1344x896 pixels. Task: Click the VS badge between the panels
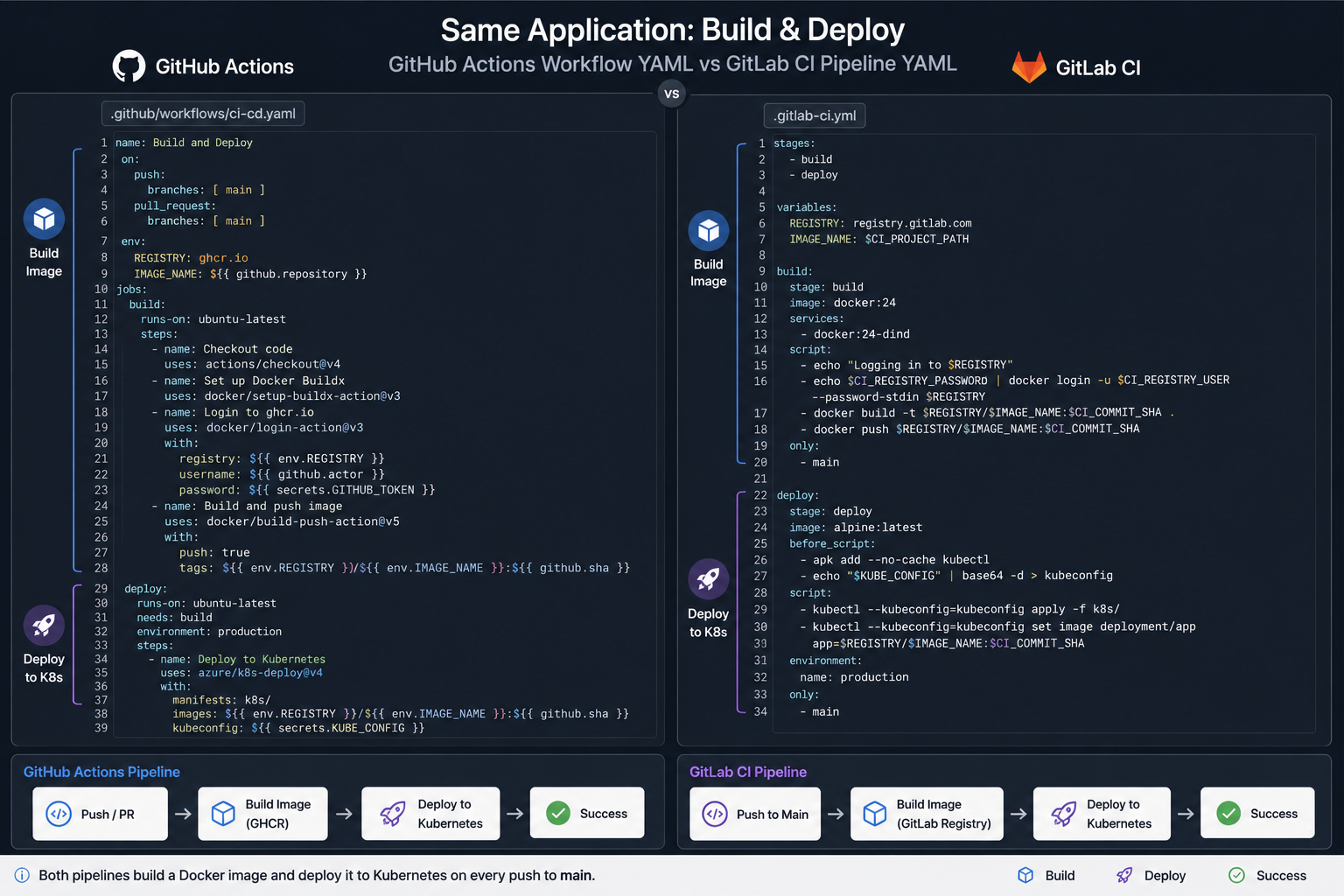(x=672, y=94)
